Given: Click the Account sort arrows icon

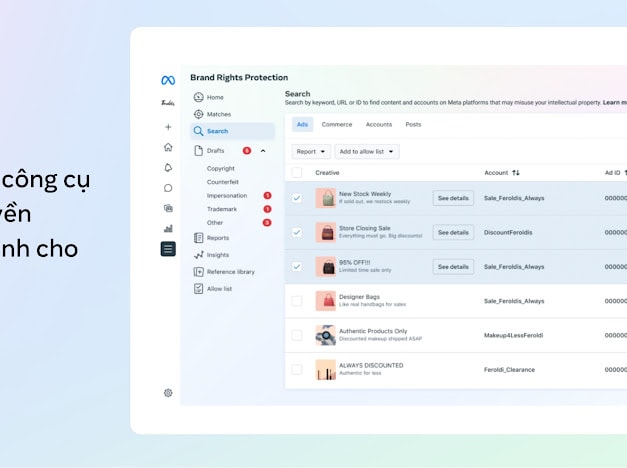Looking at the screenshot, I should (516, 173).
